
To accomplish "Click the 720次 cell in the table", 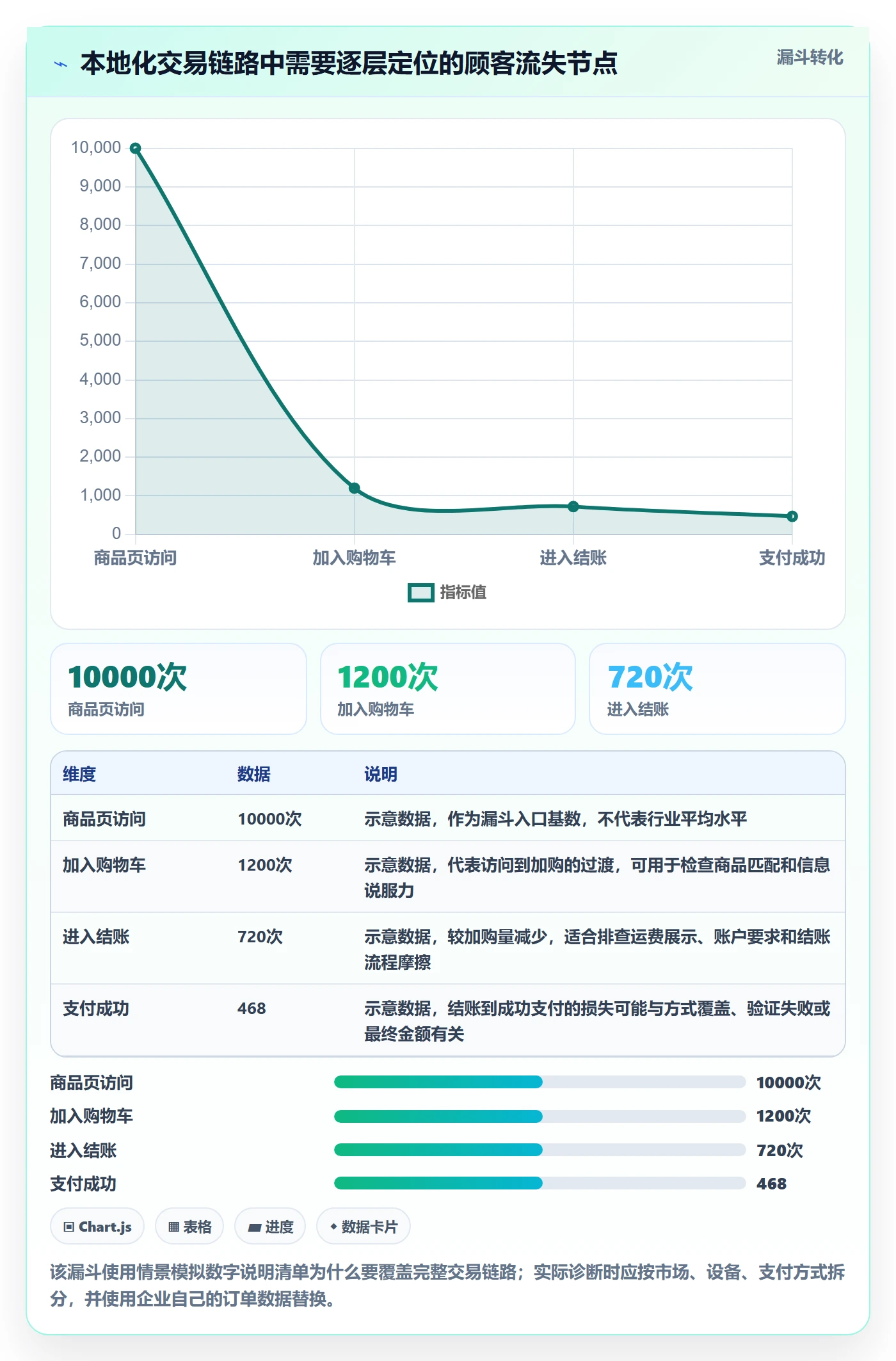I will coord(260,937).
